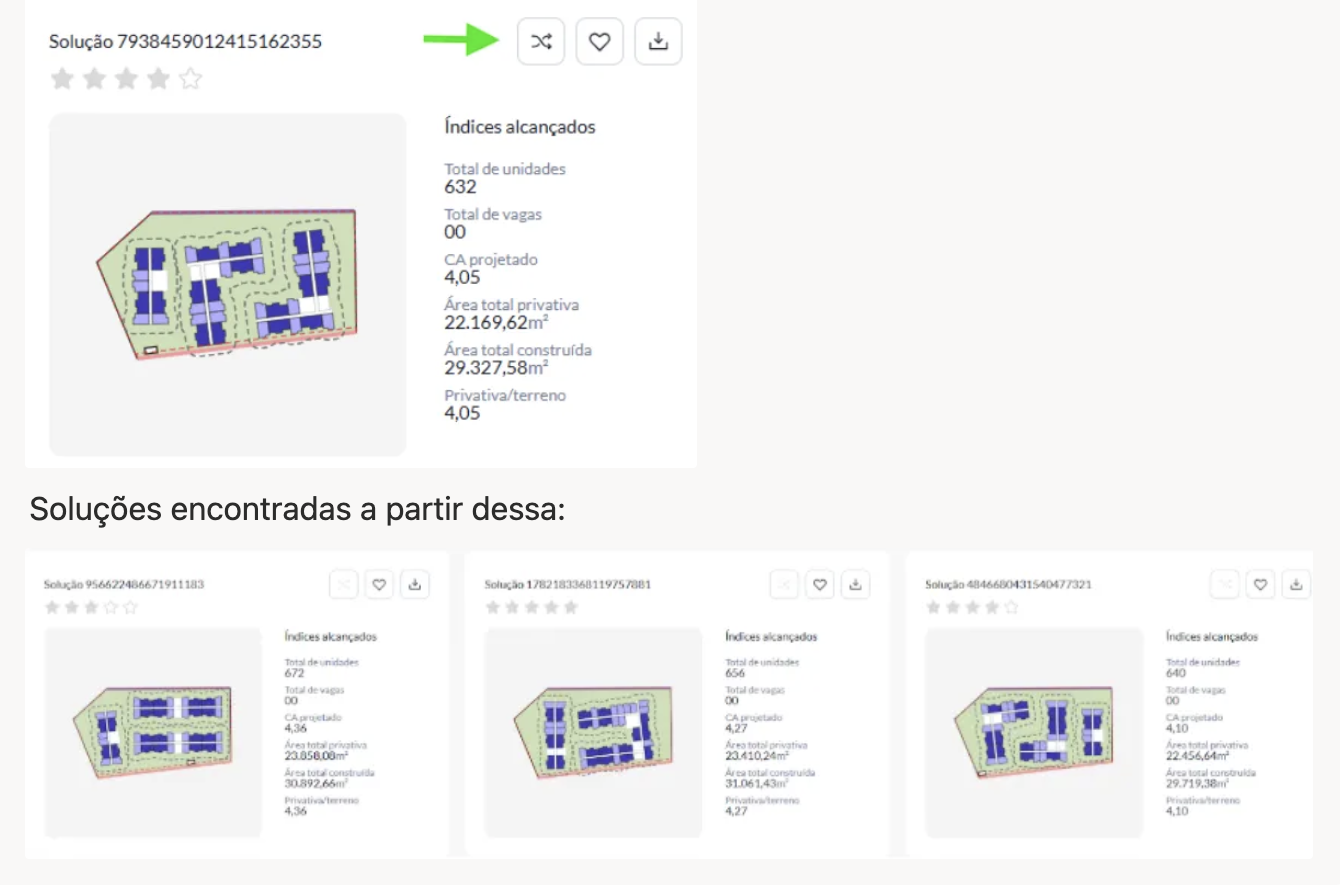Screen dimensions: 1340x886
Task: Click the title Solução 7938459012415162355
Action: [185, 42]
